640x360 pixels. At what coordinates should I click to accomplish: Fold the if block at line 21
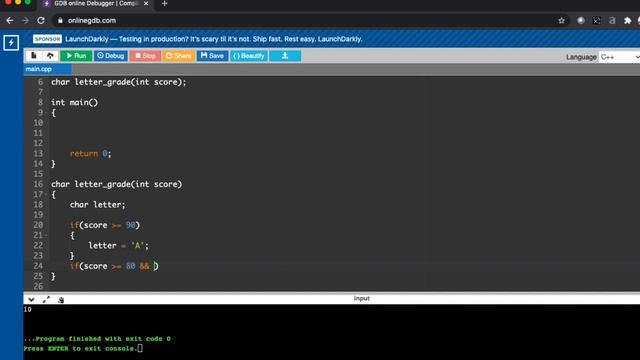point(46,235)
